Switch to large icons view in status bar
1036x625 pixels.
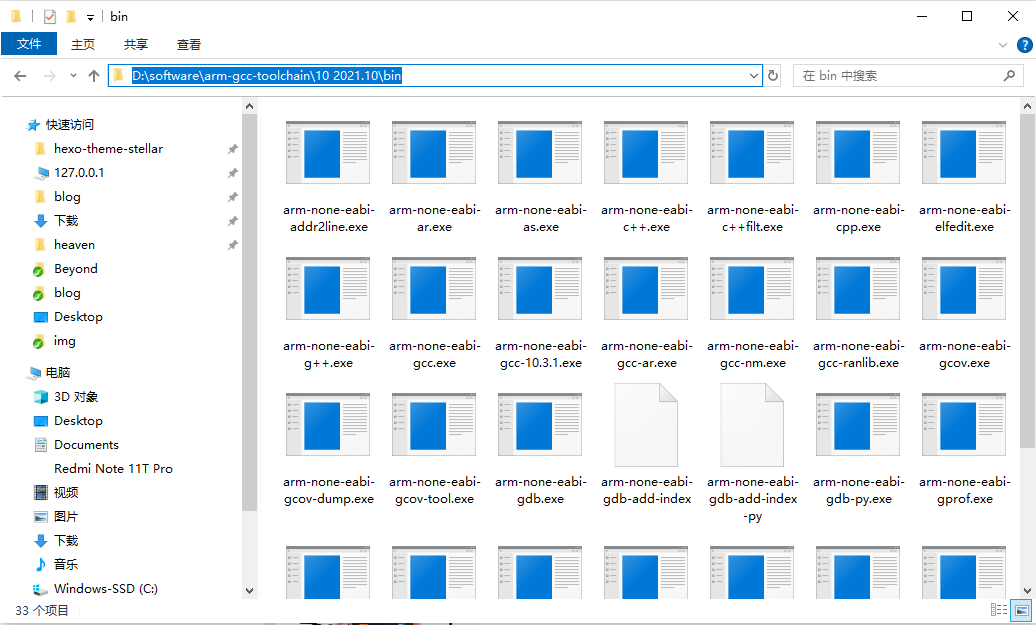pyautogui.click(x=1022, y=610)
